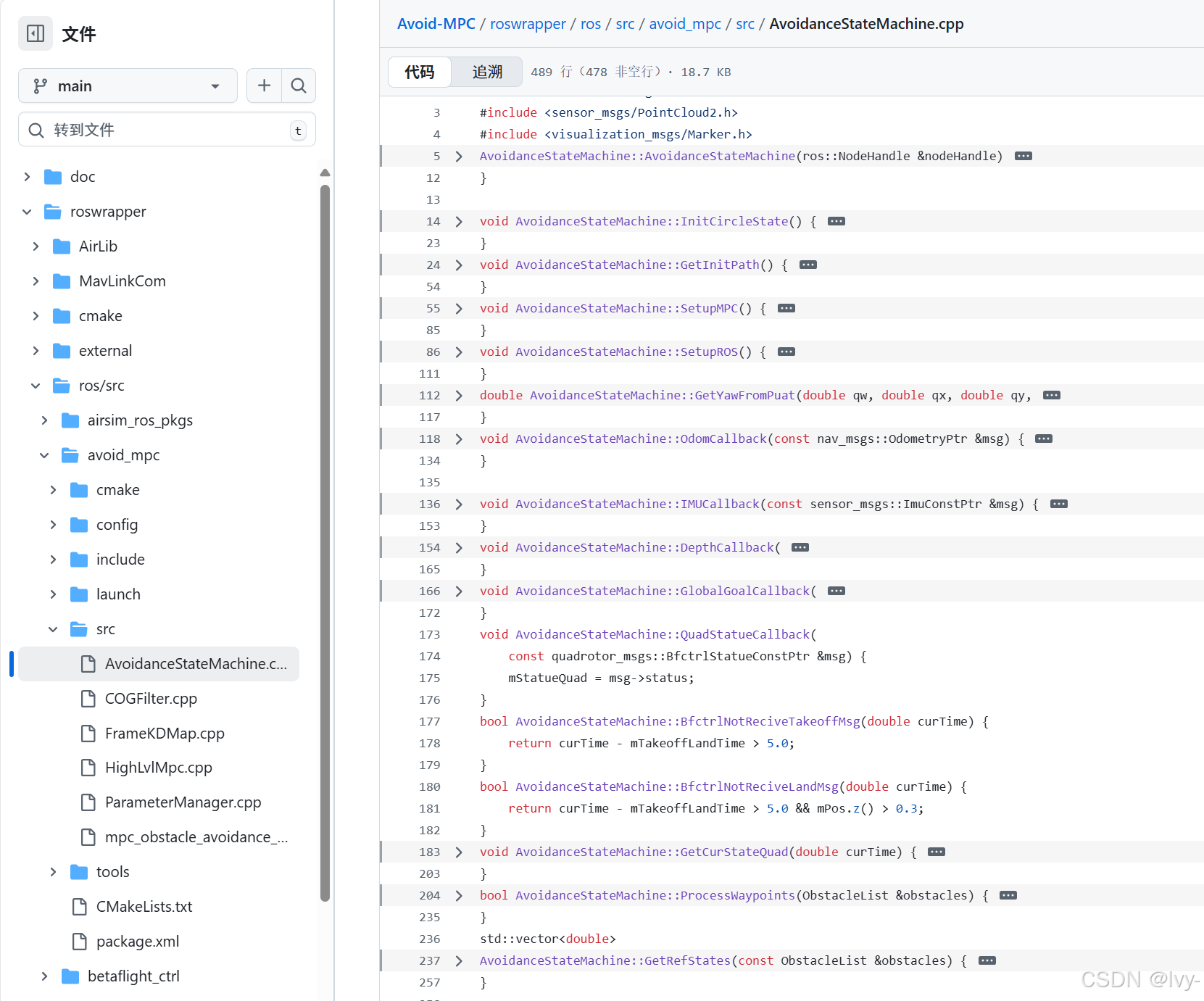
Task: Expand InitCircleState fold arrow at line 14
Action: coord(459,222)
